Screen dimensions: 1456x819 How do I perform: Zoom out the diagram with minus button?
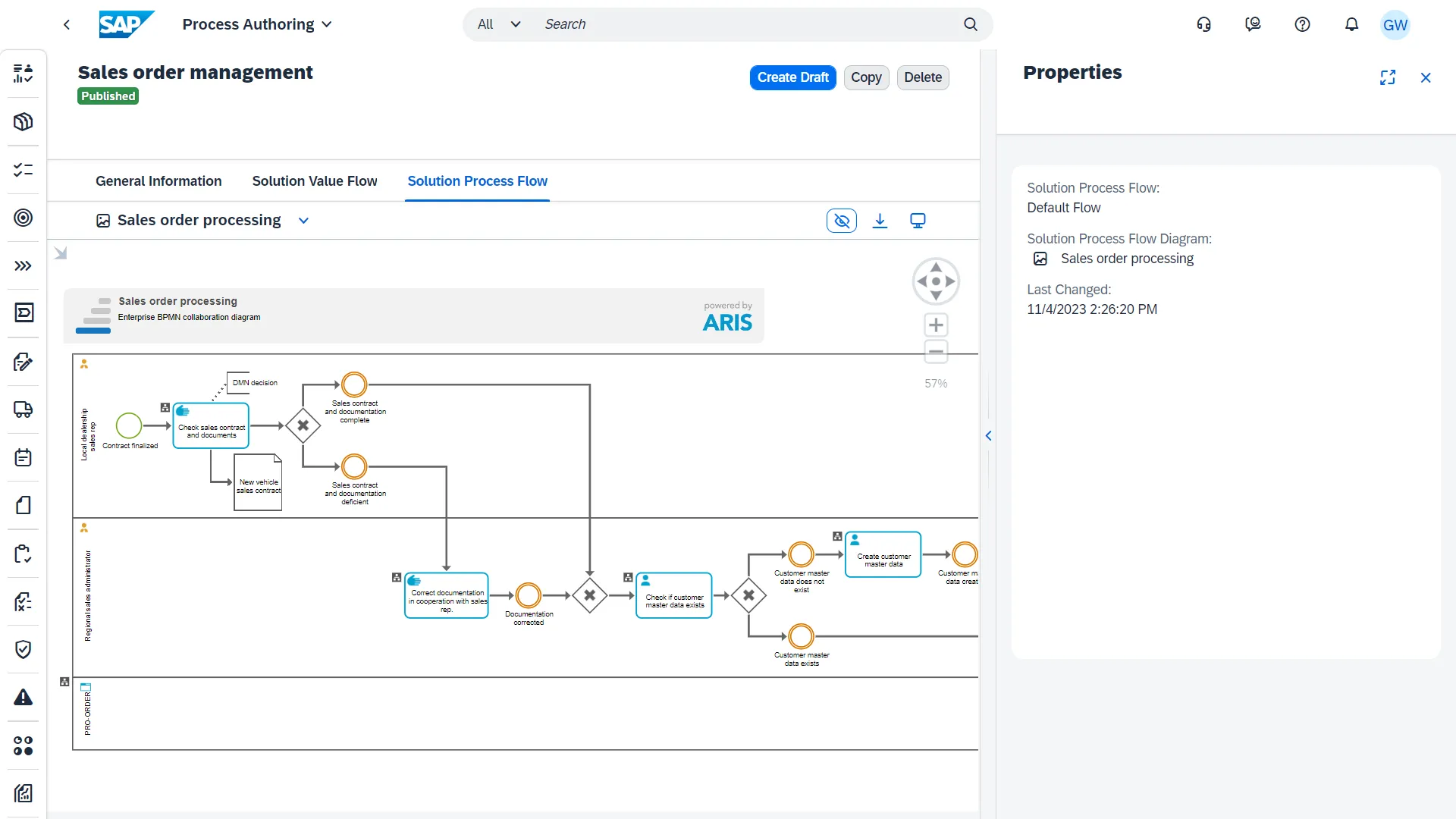coord(936,352)
